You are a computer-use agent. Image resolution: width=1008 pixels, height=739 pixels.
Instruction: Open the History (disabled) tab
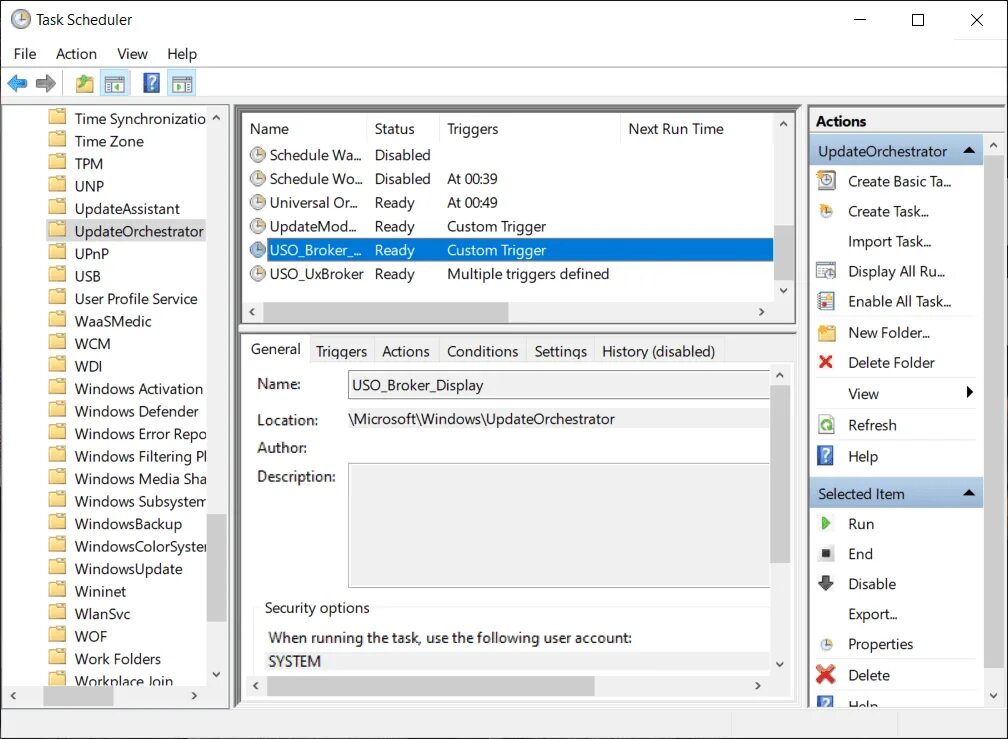coord(658,351)
